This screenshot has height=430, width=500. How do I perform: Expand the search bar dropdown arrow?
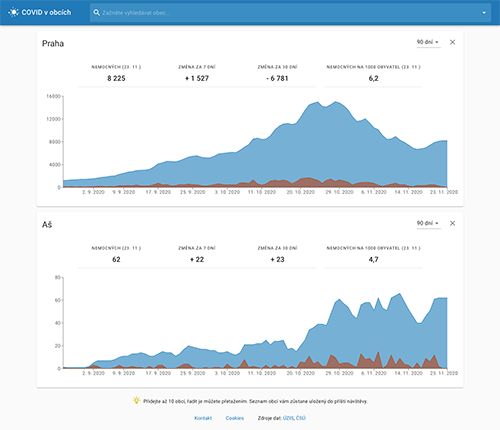[484, 13]
